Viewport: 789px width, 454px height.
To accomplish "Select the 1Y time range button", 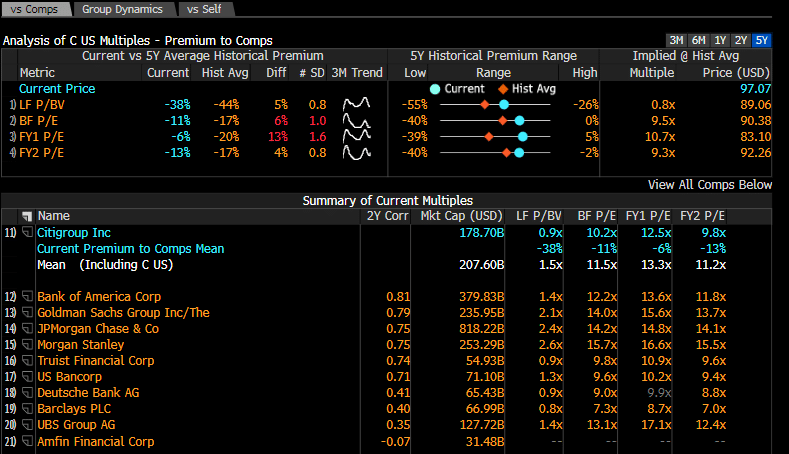I will (719, 40).
